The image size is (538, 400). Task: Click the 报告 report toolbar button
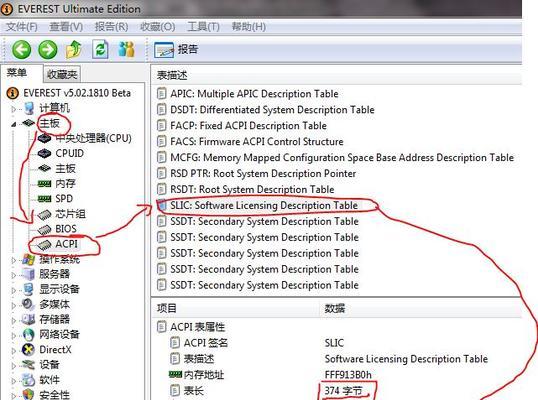point(176,50)
